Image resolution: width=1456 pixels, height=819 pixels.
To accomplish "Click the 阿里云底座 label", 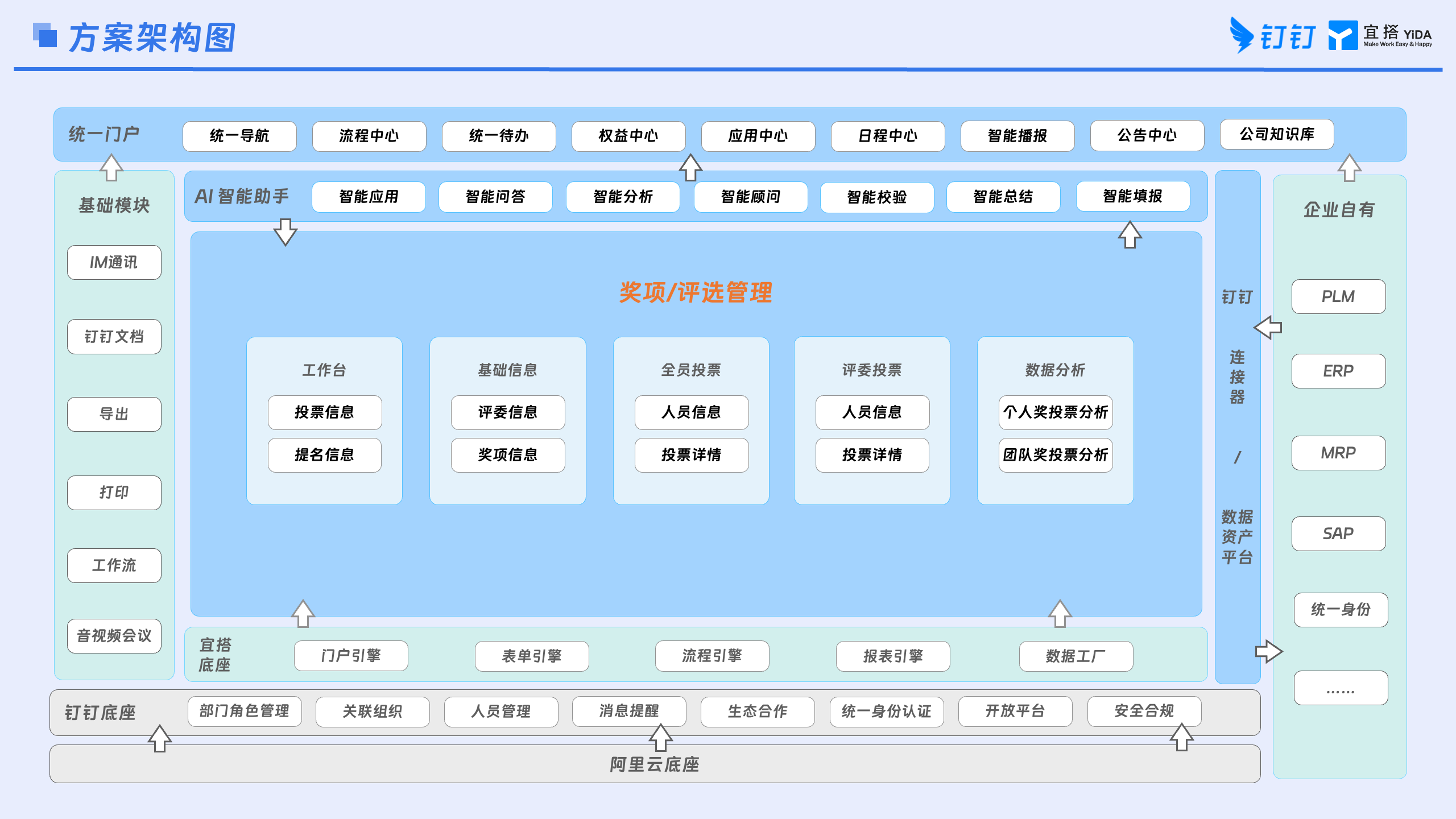I will click(655, 764).
